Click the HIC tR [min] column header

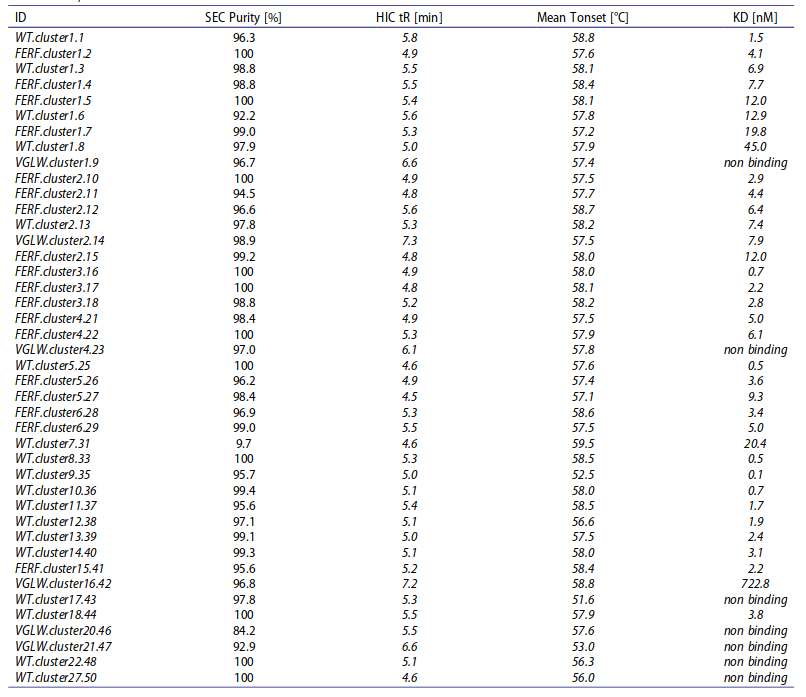point(411,18)
